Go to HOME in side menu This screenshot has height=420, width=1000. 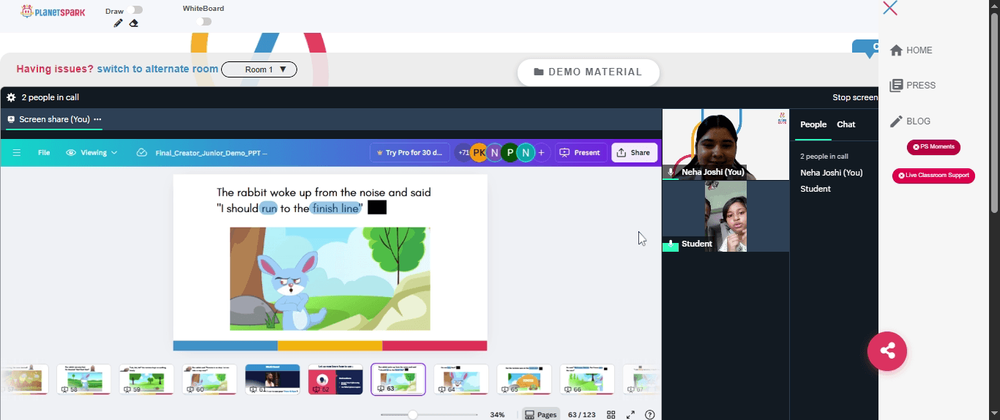[911, 50]
